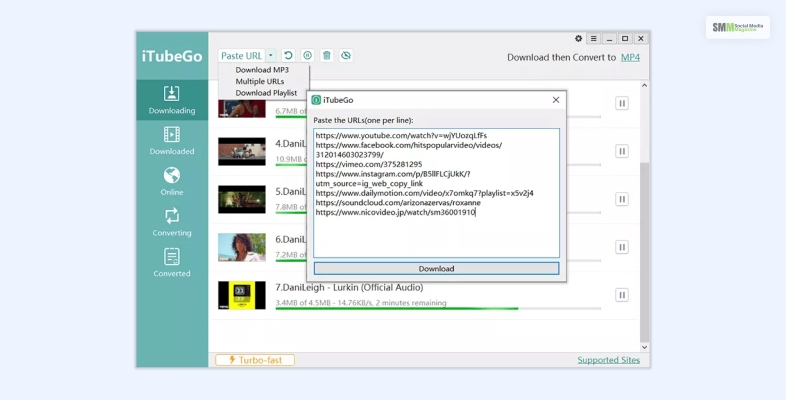Click the dailymotion.com URL line

pyautogui.click(x=425, y=193)
